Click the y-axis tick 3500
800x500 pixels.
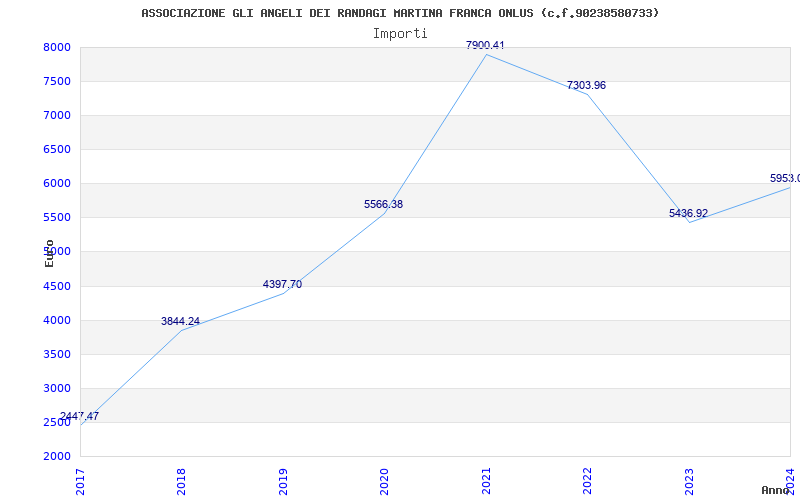coord(56,355)
